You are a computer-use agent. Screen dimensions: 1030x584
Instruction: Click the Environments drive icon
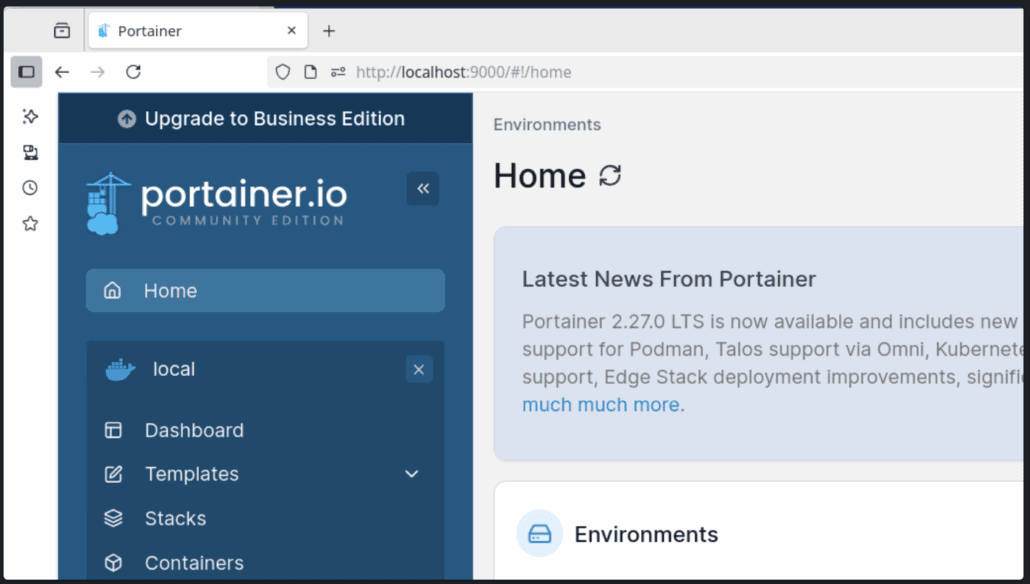pyautogui.click(x=540, y=533)
